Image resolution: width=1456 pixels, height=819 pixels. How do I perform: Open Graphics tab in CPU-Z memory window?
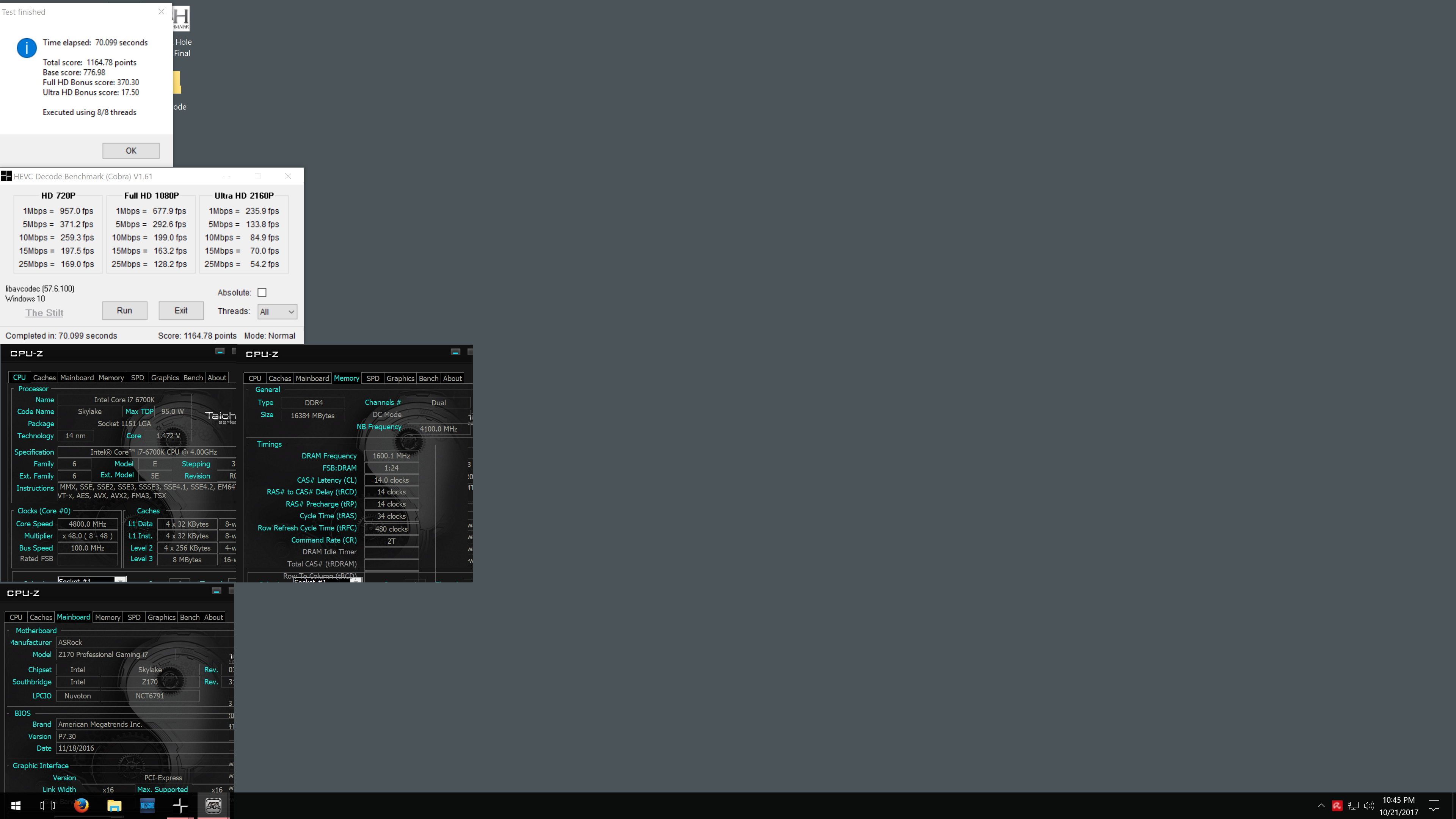(x=401, y=378)
